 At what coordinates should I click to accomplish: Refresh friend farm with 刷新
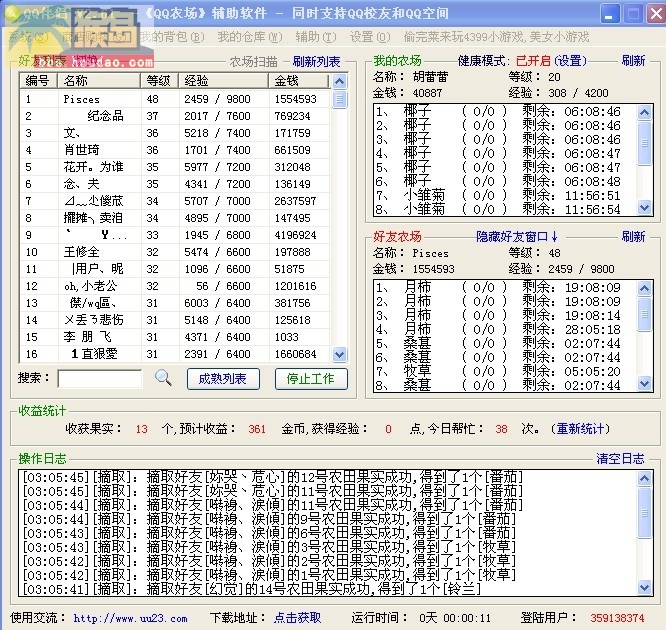click(x=633, y=236)
